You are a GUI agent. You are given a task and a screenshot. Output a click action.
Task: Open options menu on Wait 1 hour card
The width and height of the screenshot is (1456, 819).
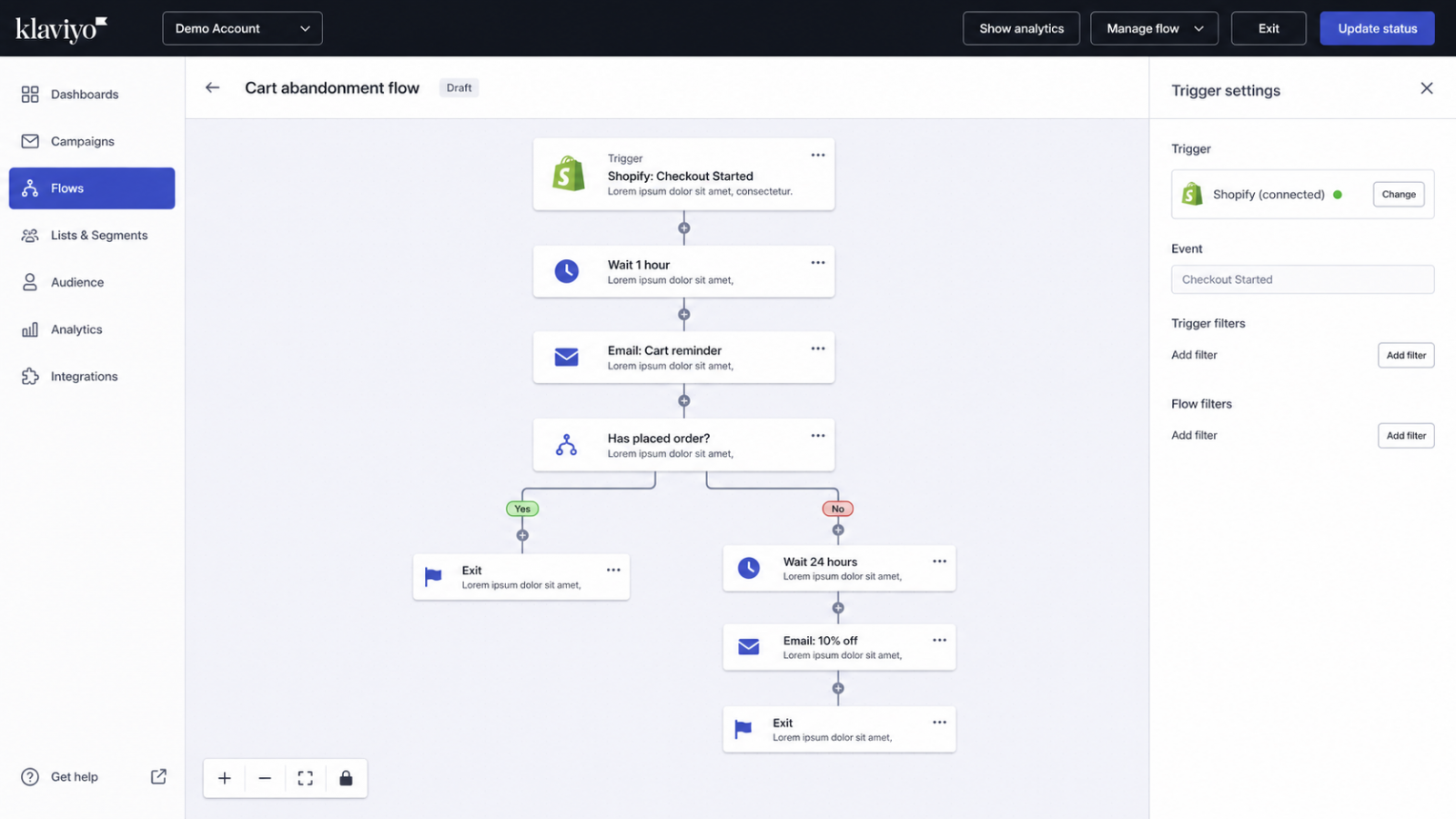click(818, 262)
